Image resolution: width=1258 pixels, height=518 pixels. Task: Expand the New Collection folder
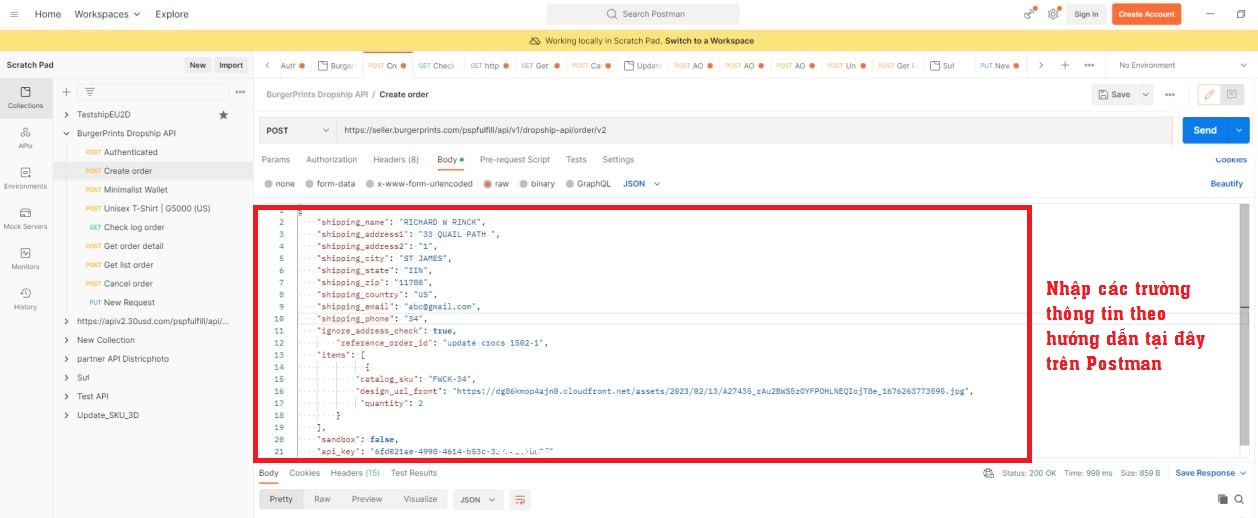tap(67, 340)
